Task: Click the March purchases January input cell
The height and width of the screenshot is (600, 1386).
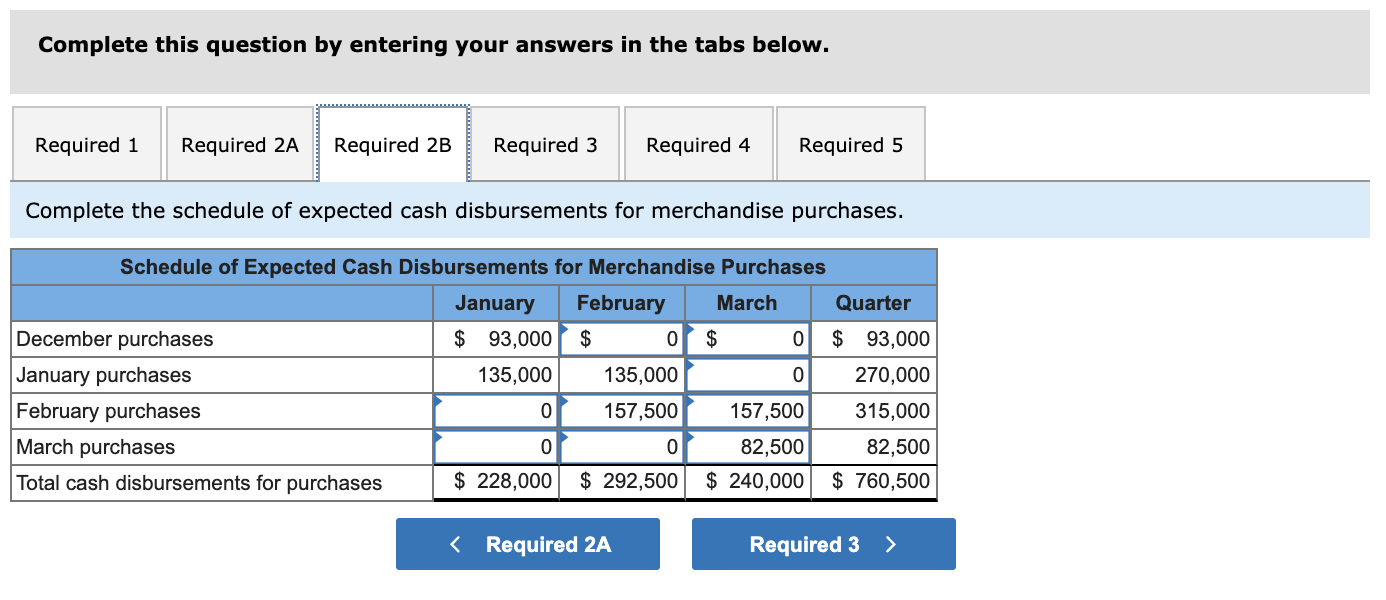Action: (494, 446)
